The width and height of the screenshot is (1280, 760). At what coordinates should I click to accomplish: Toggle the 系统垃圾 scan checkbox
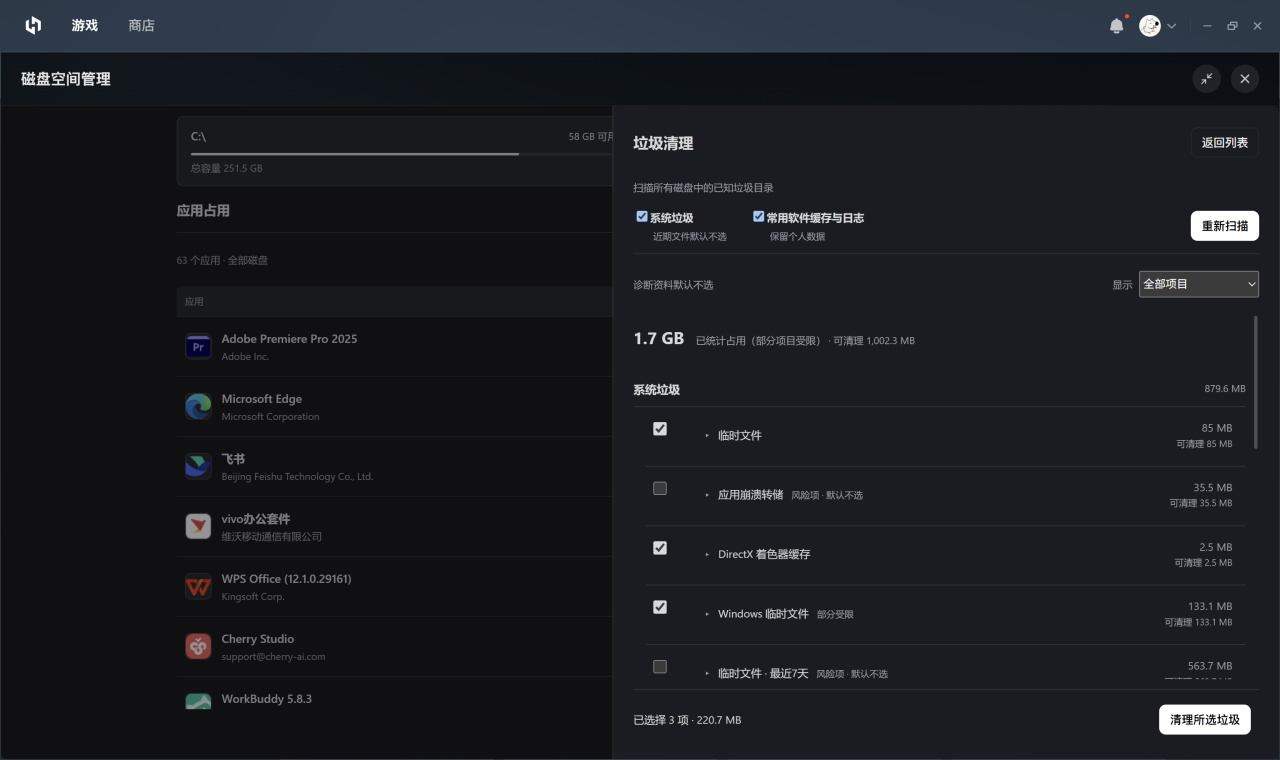pos(642,216)
